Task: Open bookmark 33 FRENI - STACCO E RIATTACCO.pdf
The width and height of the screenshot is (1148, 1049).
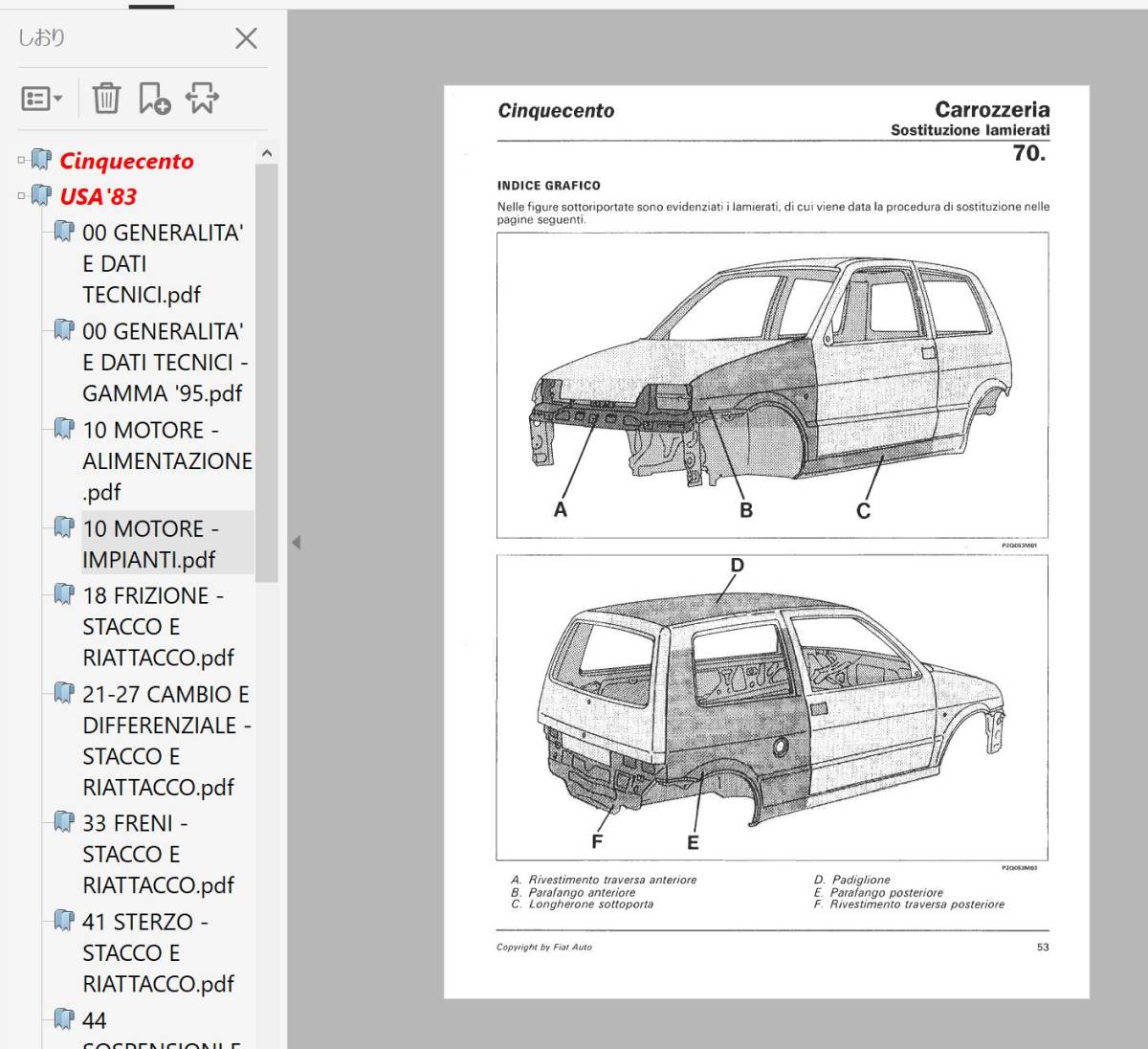Action: (x=158, y=854)
